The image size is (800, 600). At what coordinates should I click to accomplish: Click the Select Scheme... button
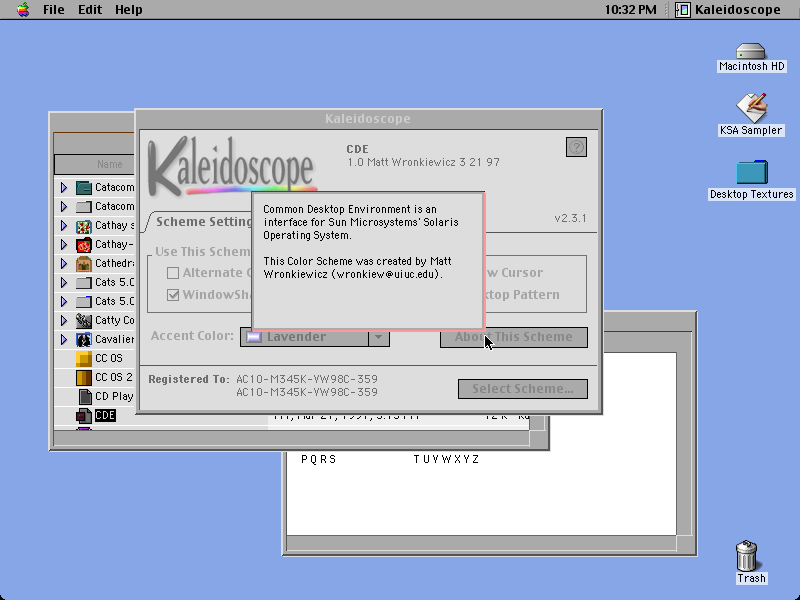click(522, 389)
